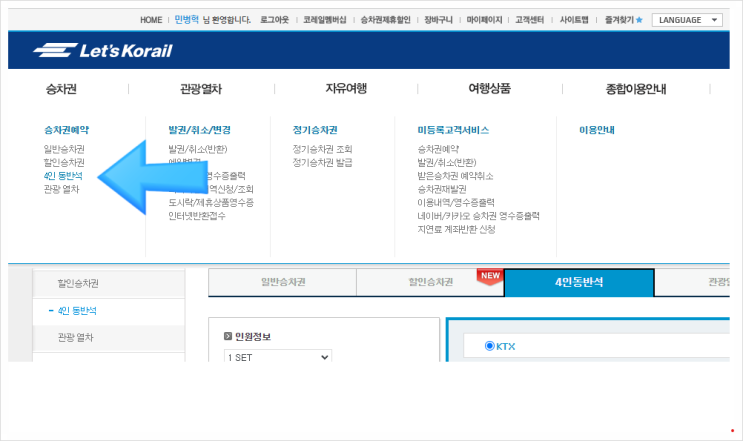The image size is (743, 441).
Task: Click the 이용안내 submenu heading
Action: coord(597,130)
